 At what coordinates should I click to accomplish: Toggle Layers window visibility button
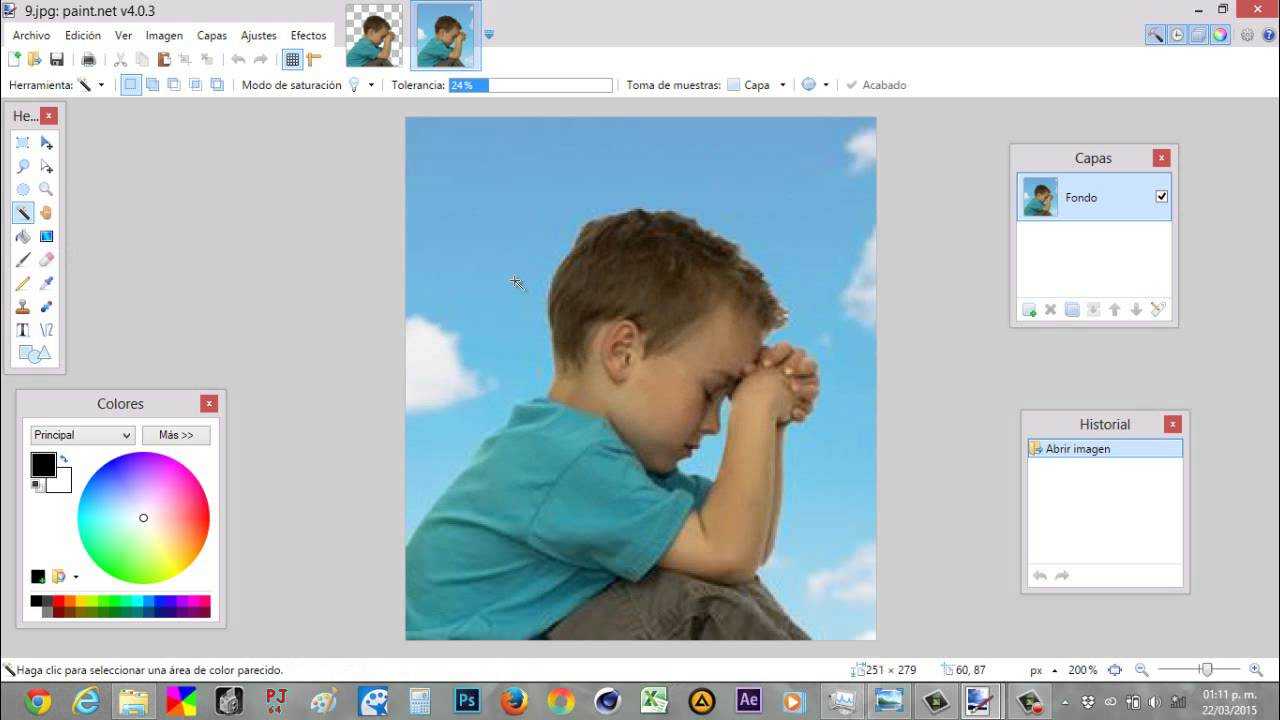[x=1198, y=35]
